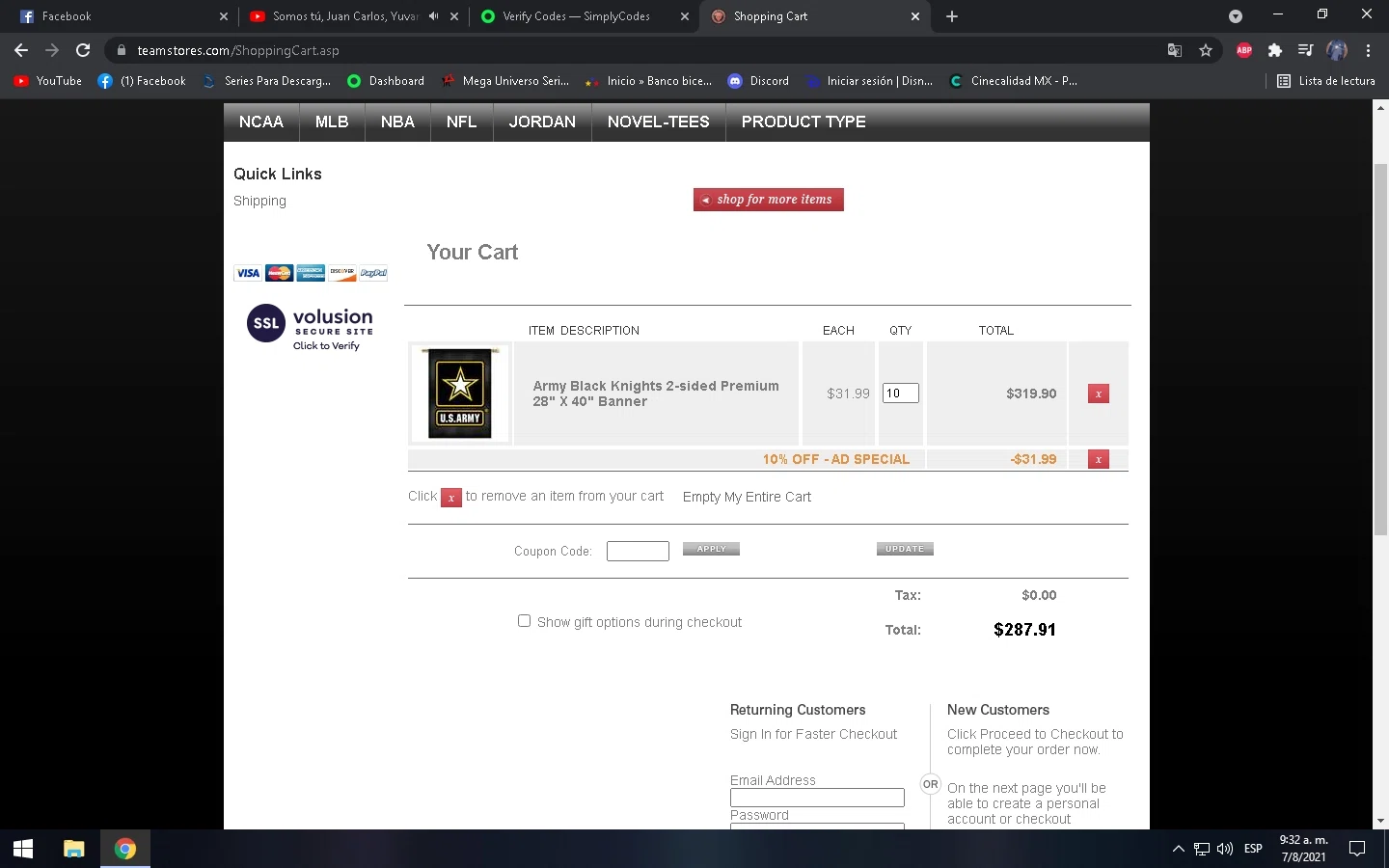The width and height of the screenshot is (1389, 868).
Task: Open Chrome from taskbar
Action: 125,849
